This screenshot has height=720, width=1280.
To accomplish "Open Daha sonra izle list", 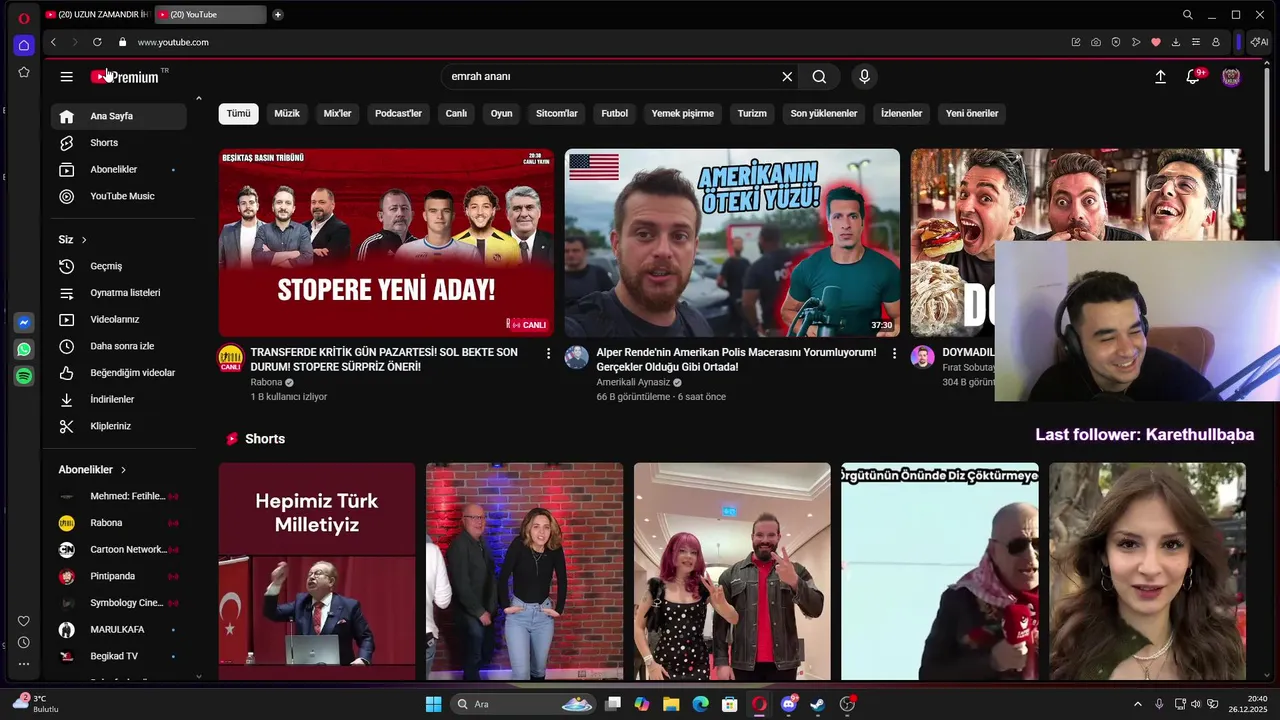I will [x=119, y=346].
